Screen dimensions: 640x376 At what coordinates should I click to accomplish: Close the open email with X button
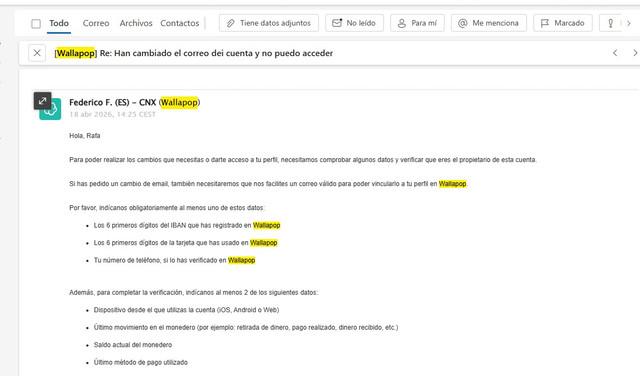37,53
